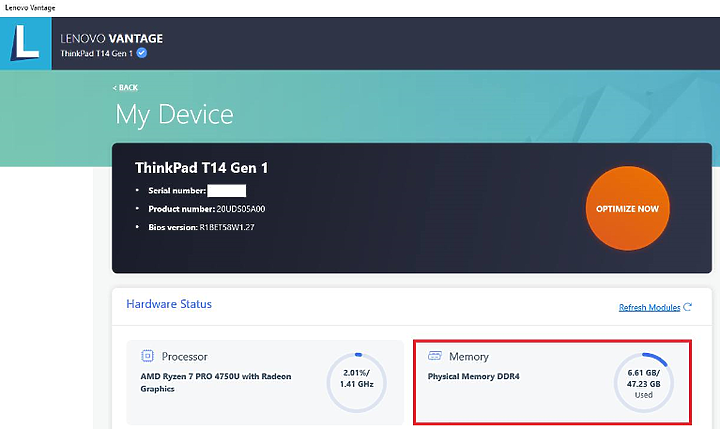The width and height of the screenshot is (720, 429).
Task: Go back using the BACK link
Action: [125, 87]
